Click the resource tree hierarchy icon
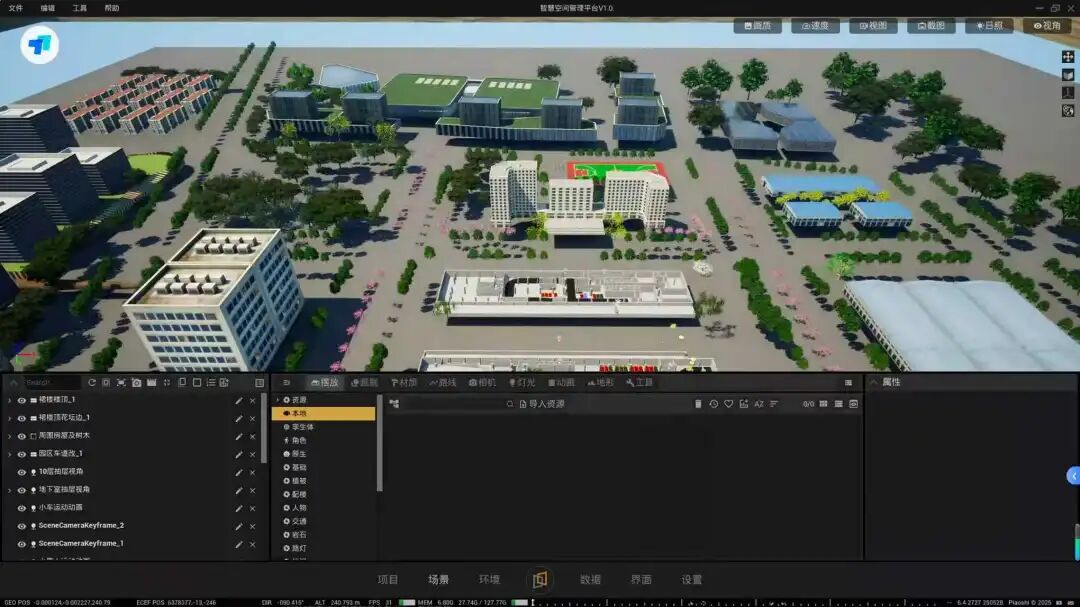Viewport: 1080px width, 607px height. click(394, 404)
